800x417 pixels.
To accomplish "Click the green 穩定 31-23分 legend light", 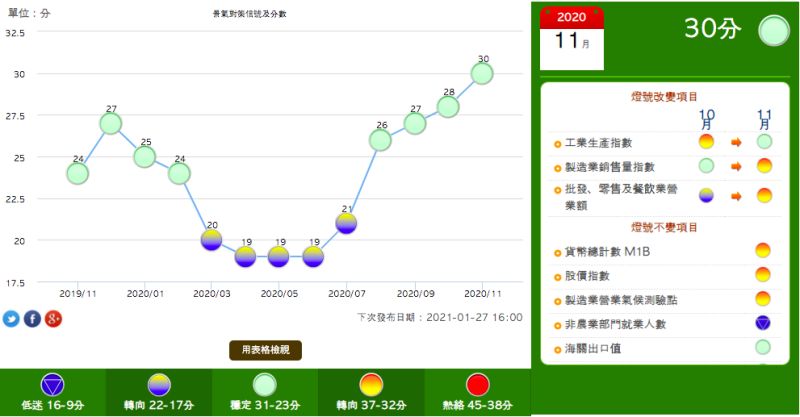I will point(265,385).
